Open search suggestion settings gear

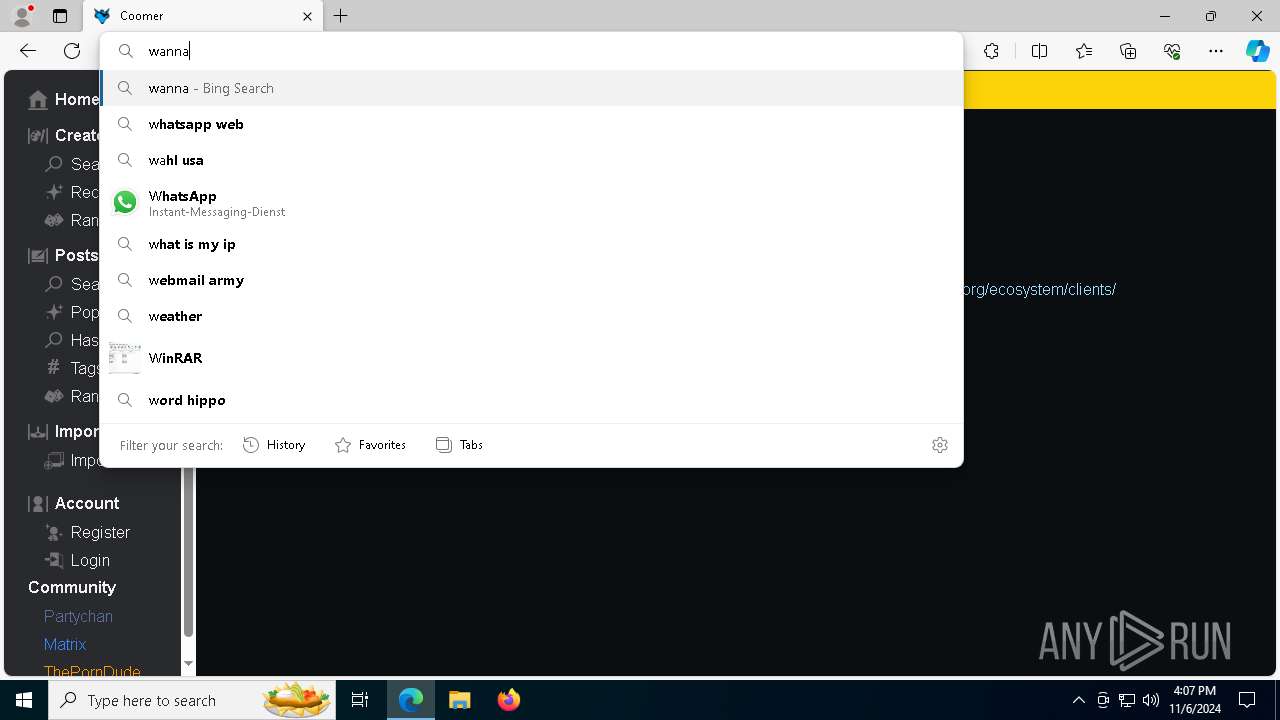pyautogui.click(x=940, y=445)
